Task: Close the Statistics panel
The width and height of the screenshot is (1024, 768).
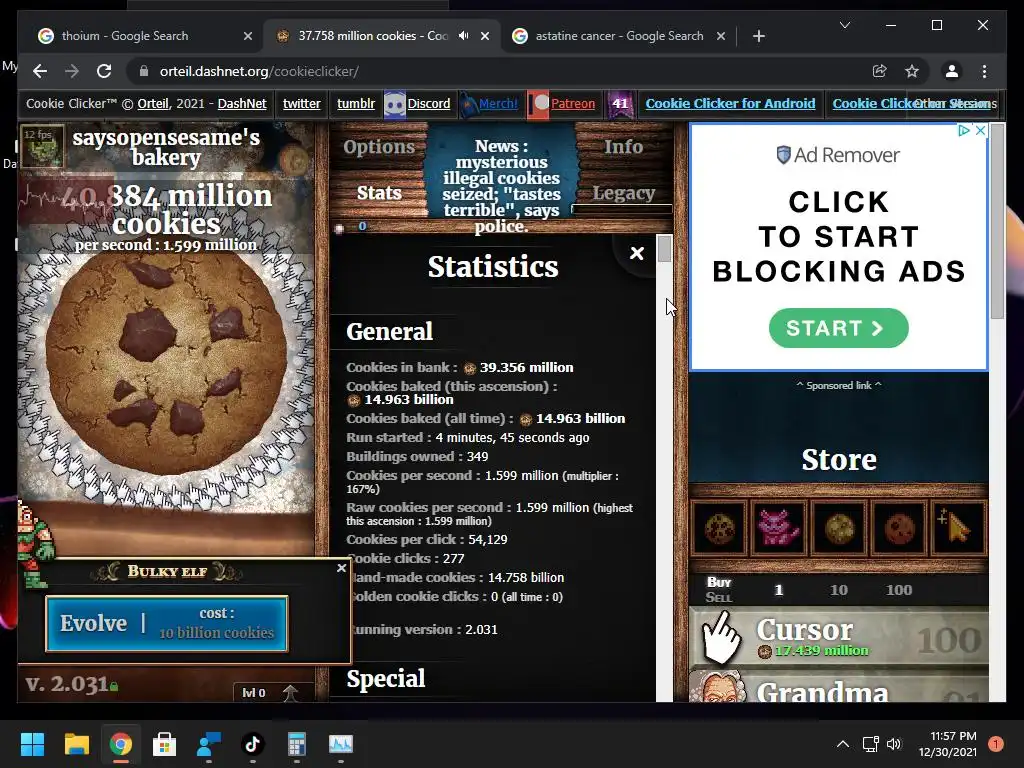Action: [x=637, y=253]
